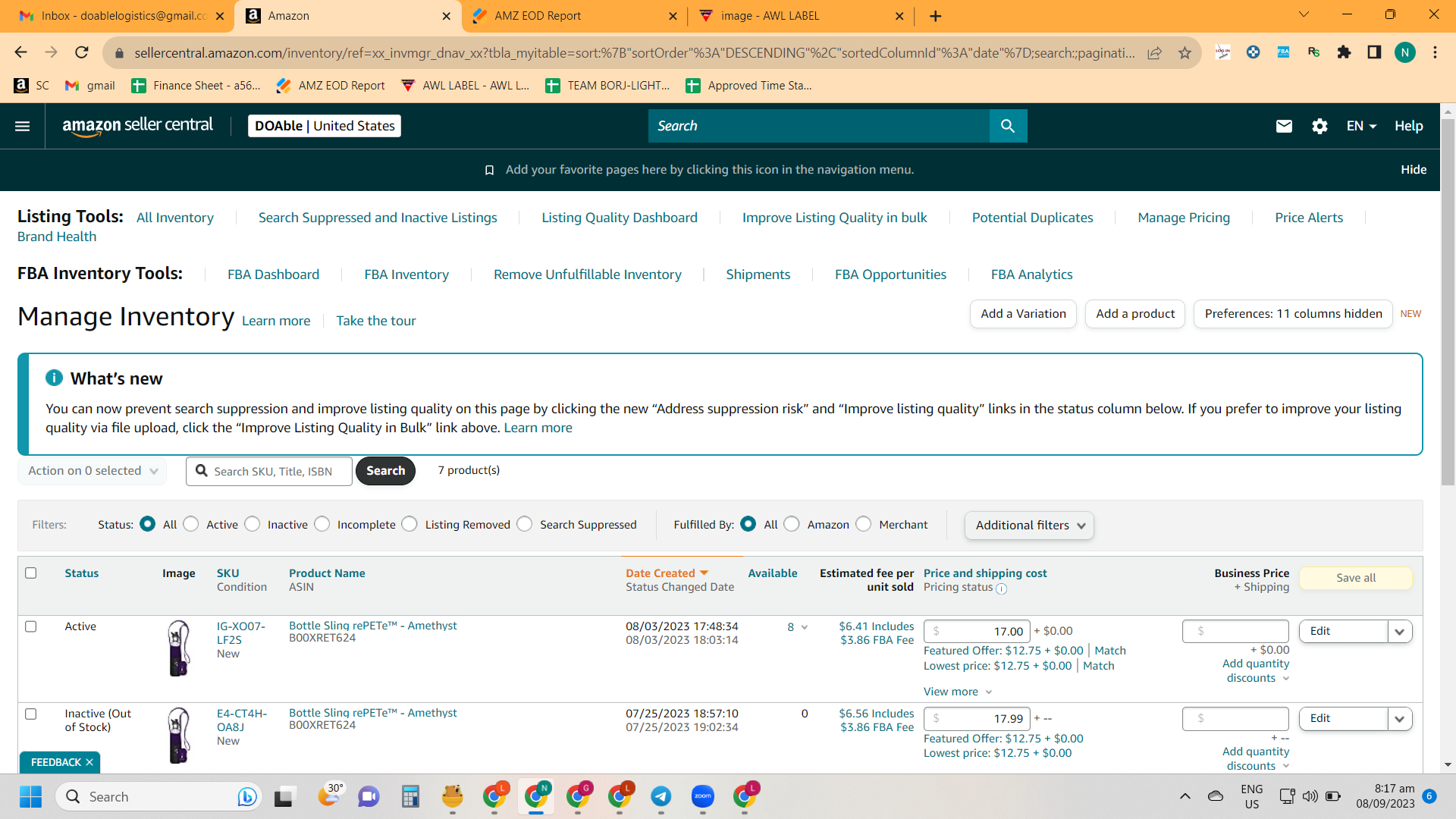Click the Add a product button
The height and width of the screenshot is (819, 1456).
tap(1135, 314)
